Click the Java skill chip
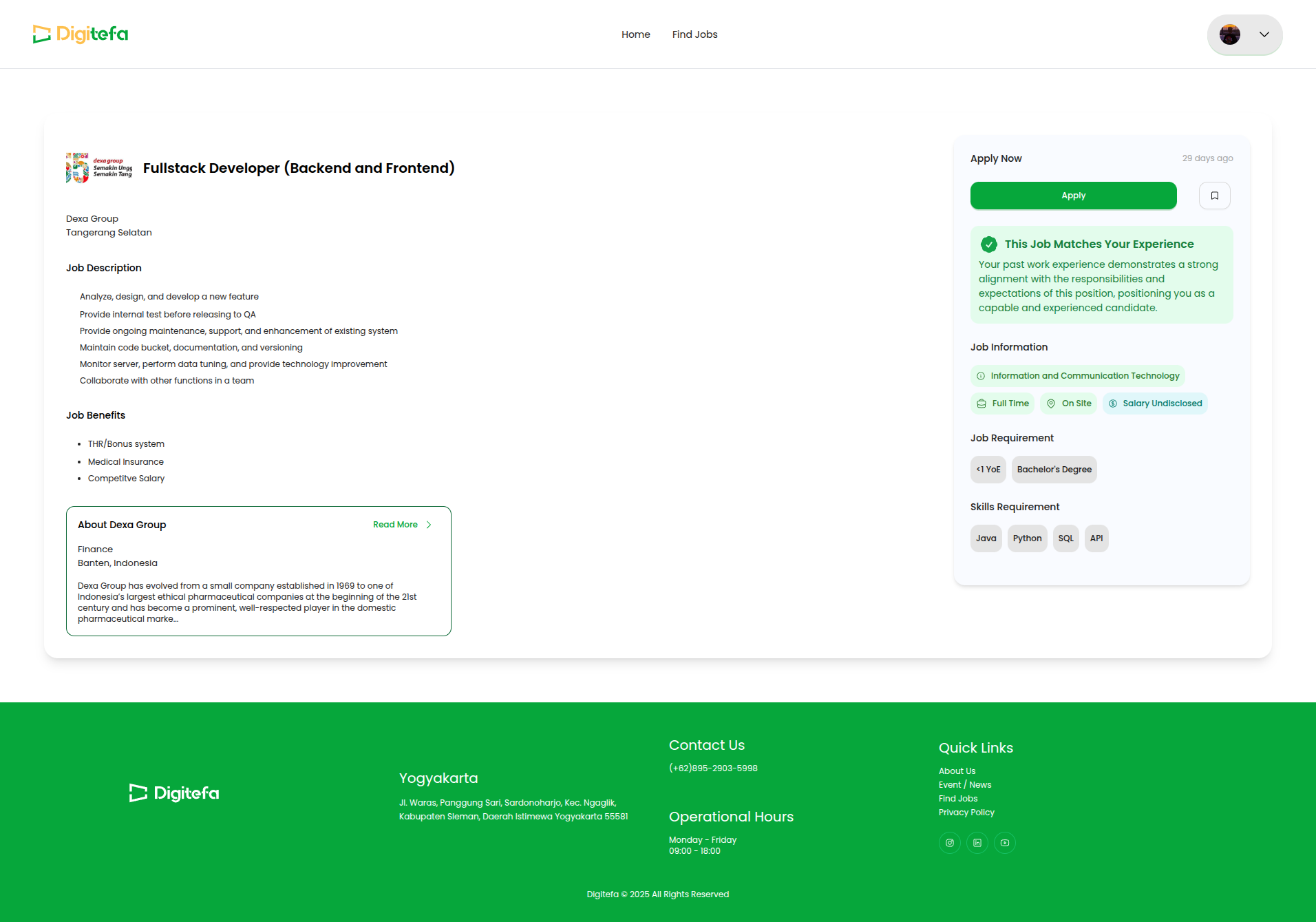 pyautogui.click(x=986, y=538)
